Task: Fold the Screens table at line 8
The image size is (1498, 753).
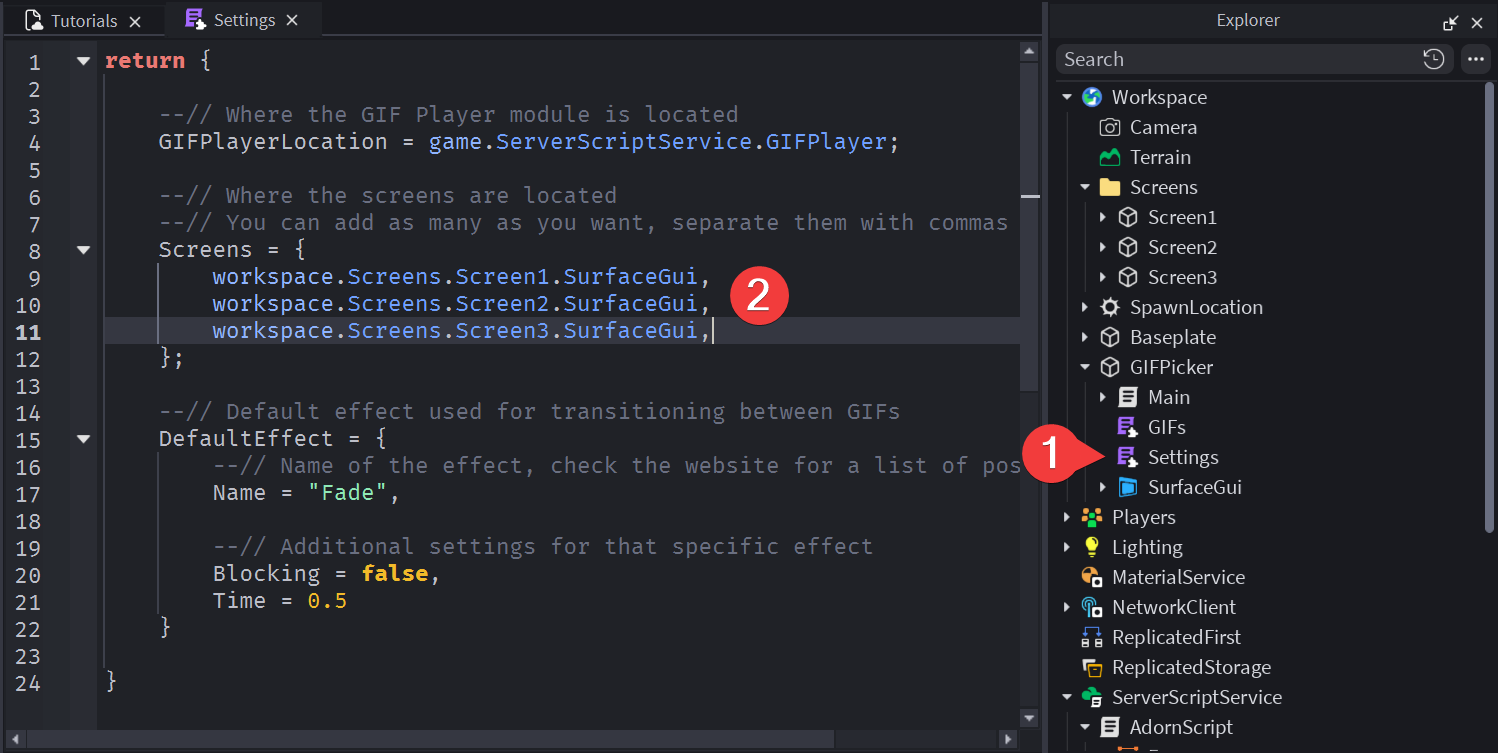Action: (x=84, y=250)
